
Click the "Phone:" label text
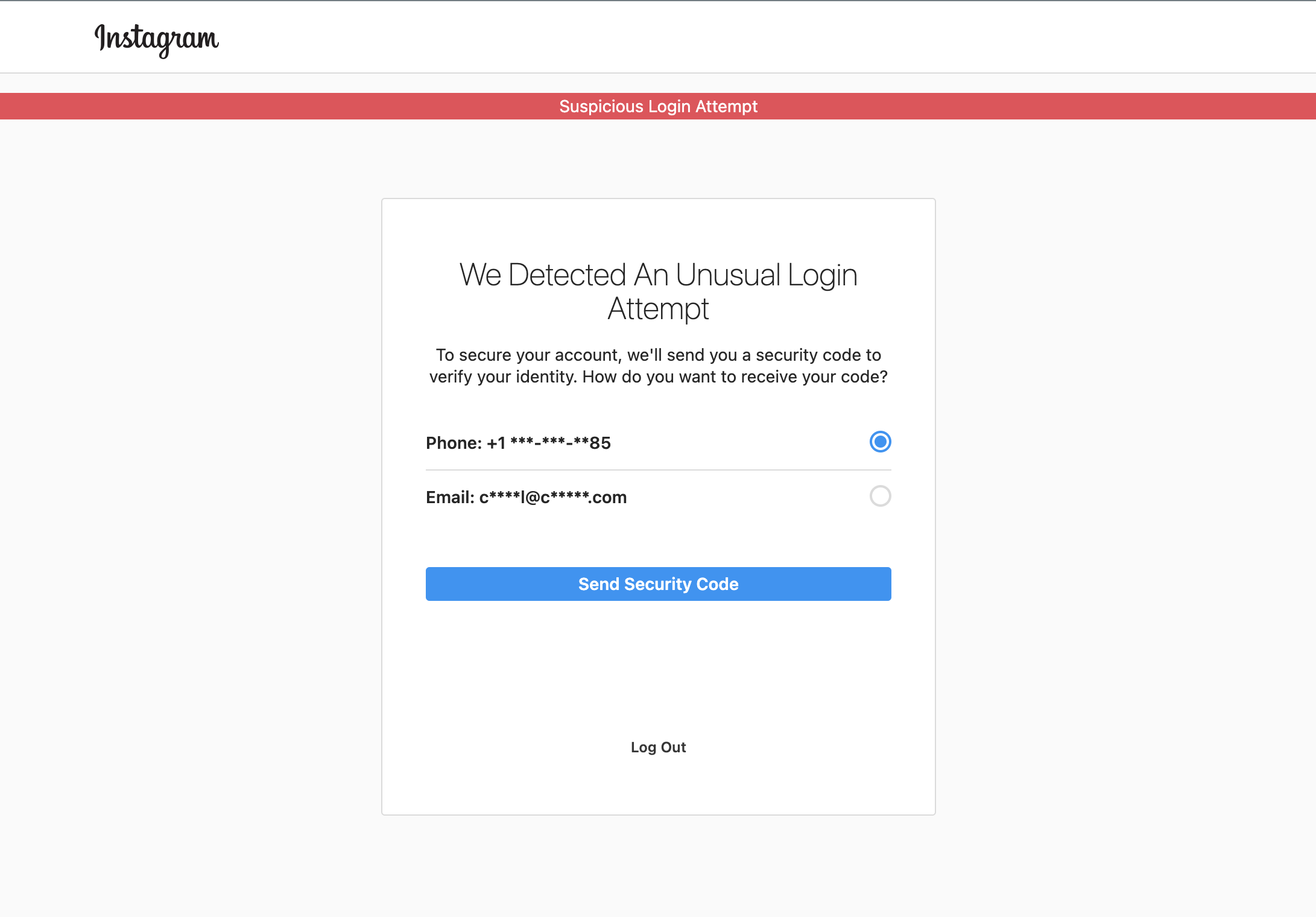click(x=454, y=443)
